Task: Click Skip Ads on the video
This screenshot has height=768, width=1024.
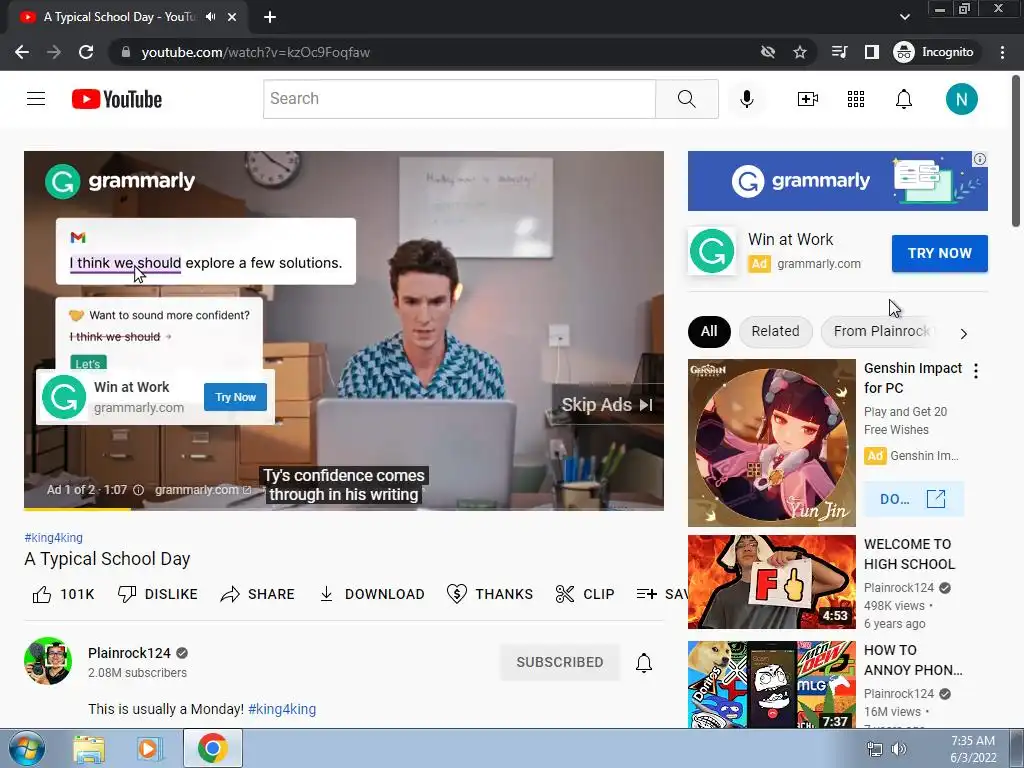Action: click(607, 405)
